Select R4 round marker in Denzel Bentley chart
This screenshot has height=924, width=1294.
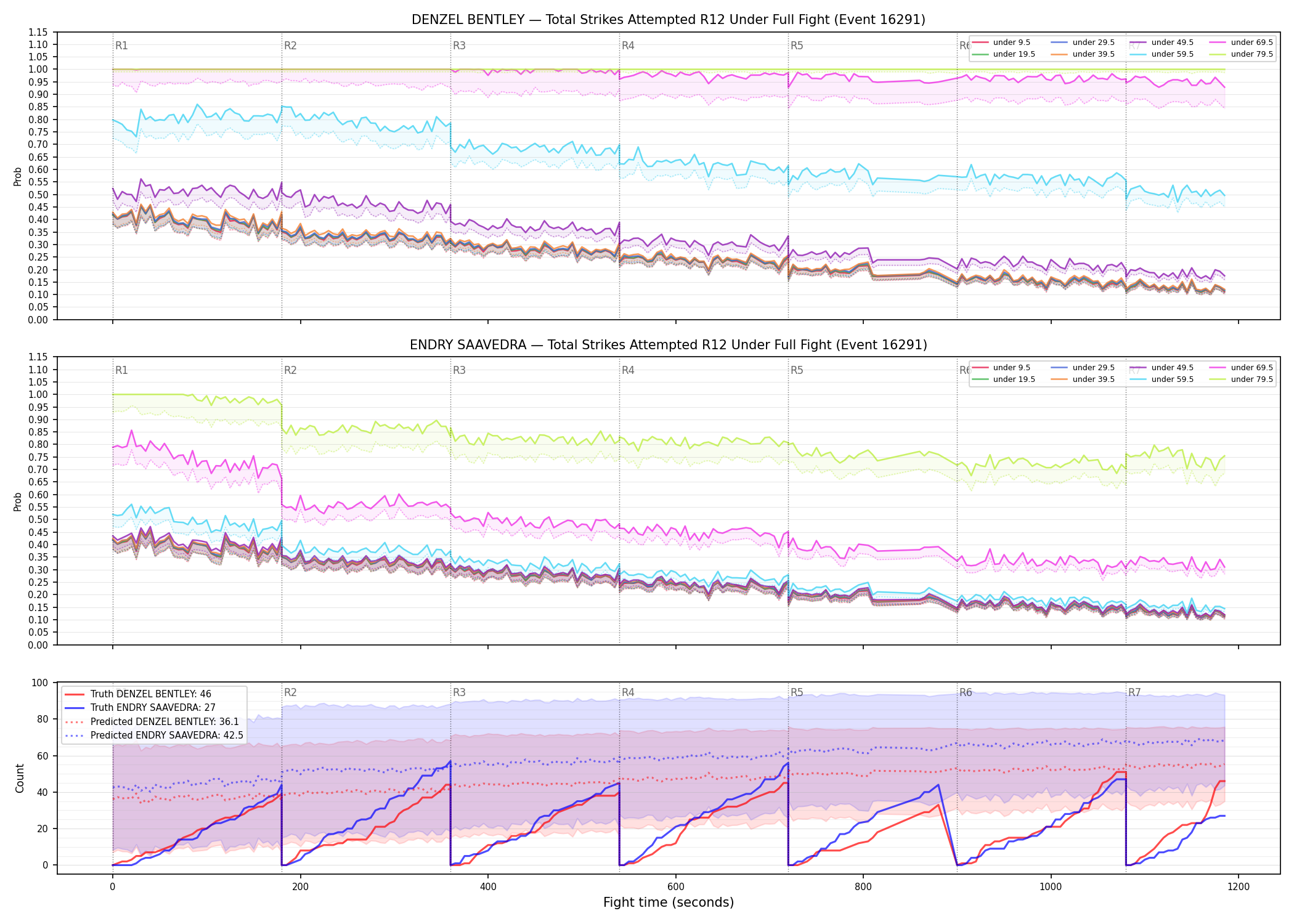point(628,46)
